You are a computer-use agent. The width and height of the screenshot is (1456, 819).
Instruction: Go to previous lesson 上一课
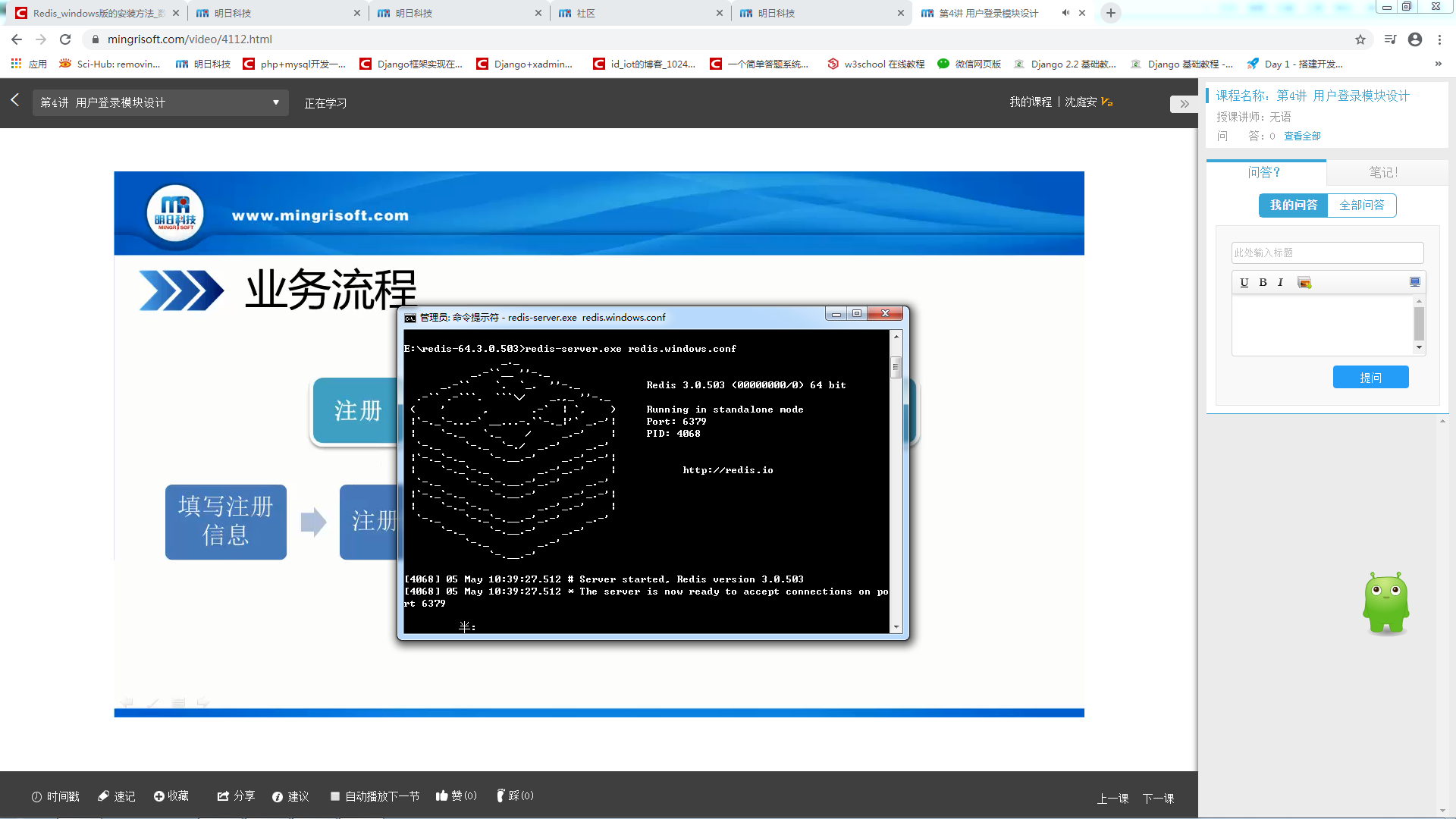1113,799
